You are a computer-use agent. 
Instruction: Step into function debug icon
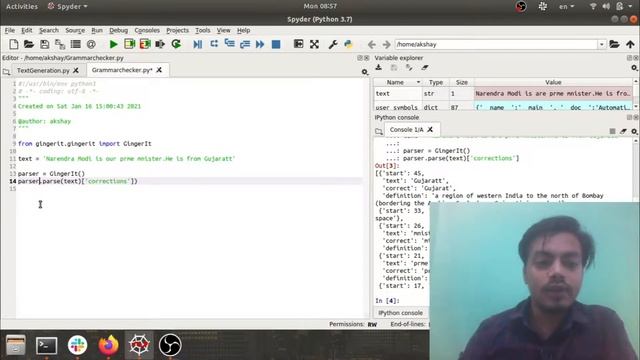[x=229, y=44]
